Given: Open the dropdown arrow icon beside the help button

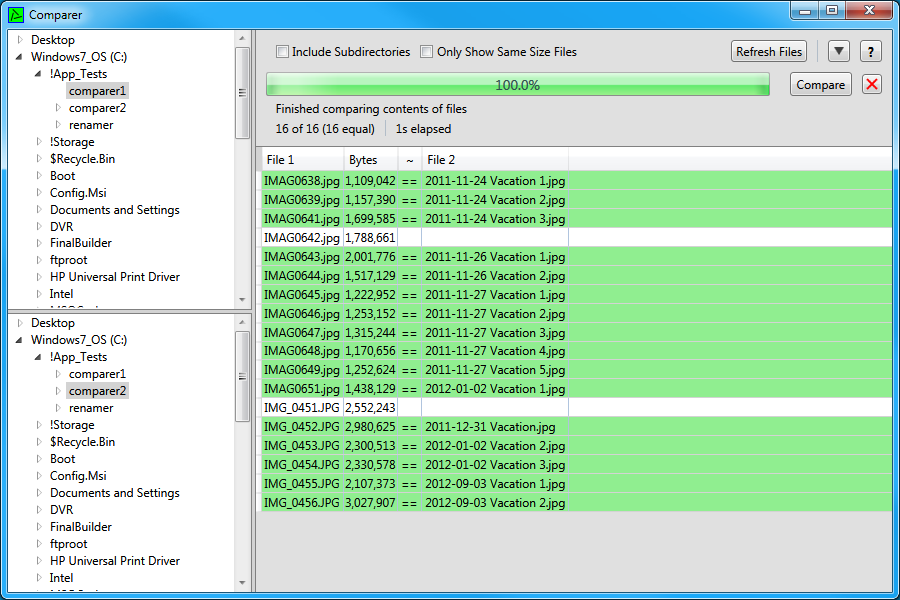Looking at the screenshot, I should click(839, 51).
